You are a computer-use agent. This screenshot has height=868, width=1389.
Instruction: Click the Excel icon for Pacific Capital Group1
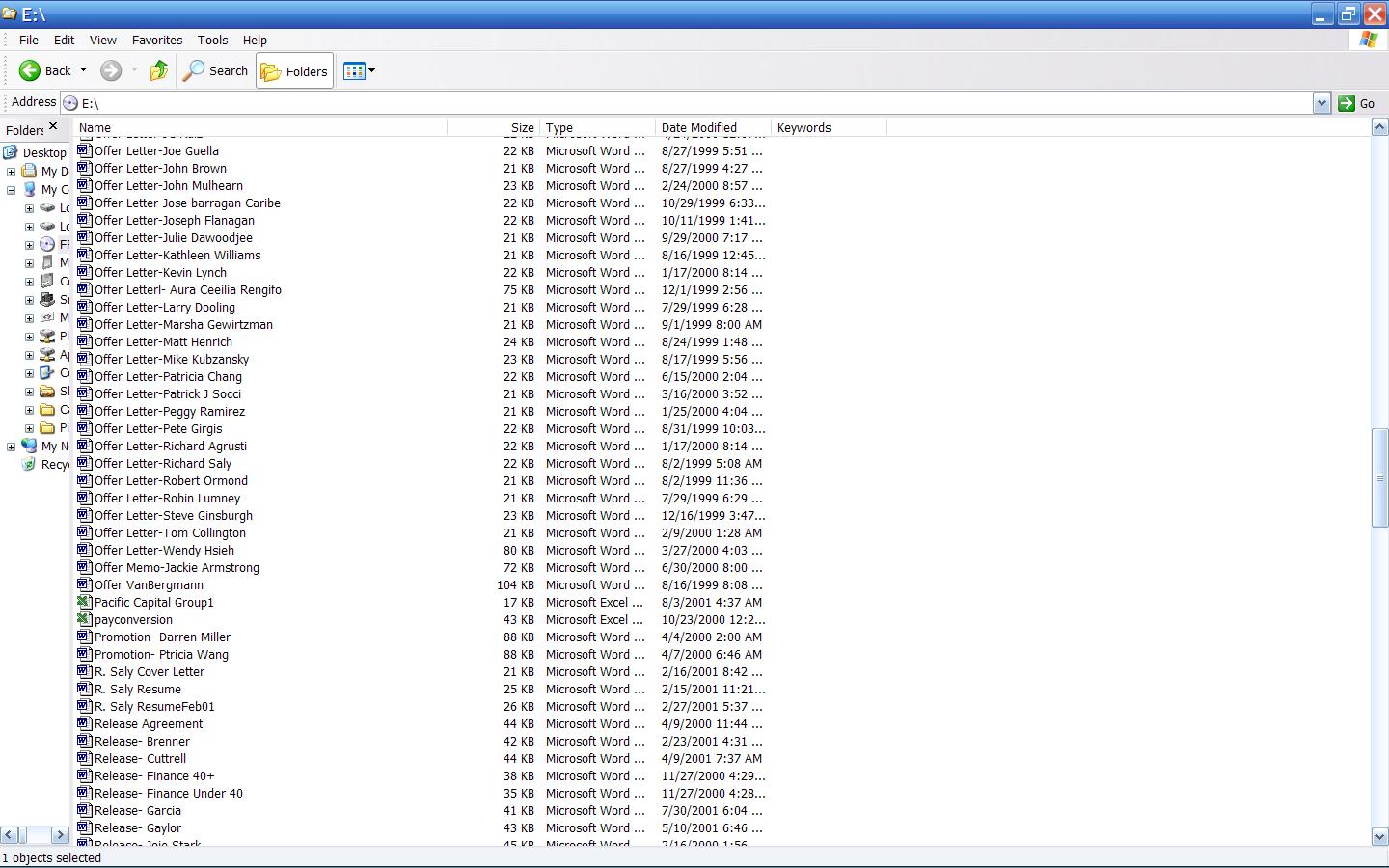(x=85, y=602)
